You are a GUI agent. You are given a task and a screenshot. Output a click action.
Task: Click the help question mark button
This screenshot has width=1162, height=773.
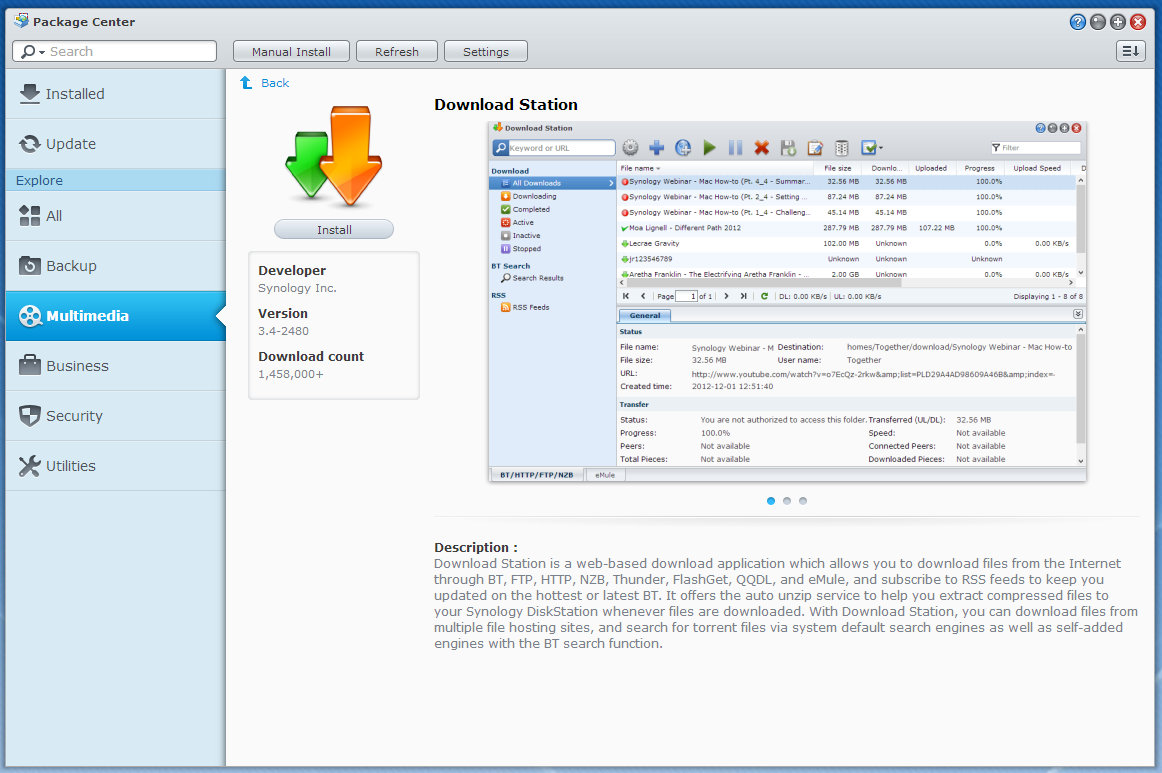(x=1078, y=22)
